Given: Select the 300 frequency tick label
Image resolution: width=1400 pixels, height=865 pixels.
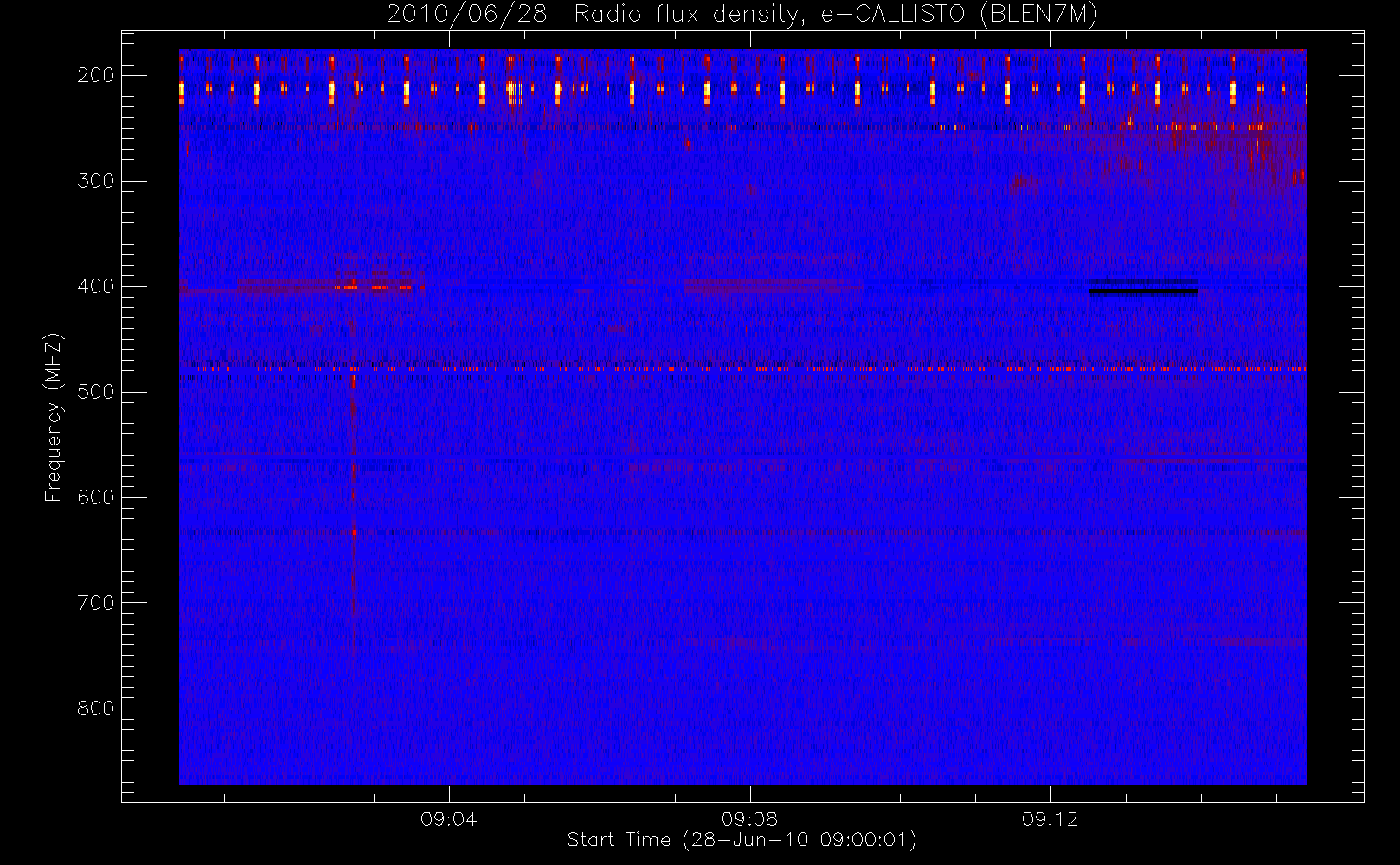Looking at the screenshot, I should [96, 181].
